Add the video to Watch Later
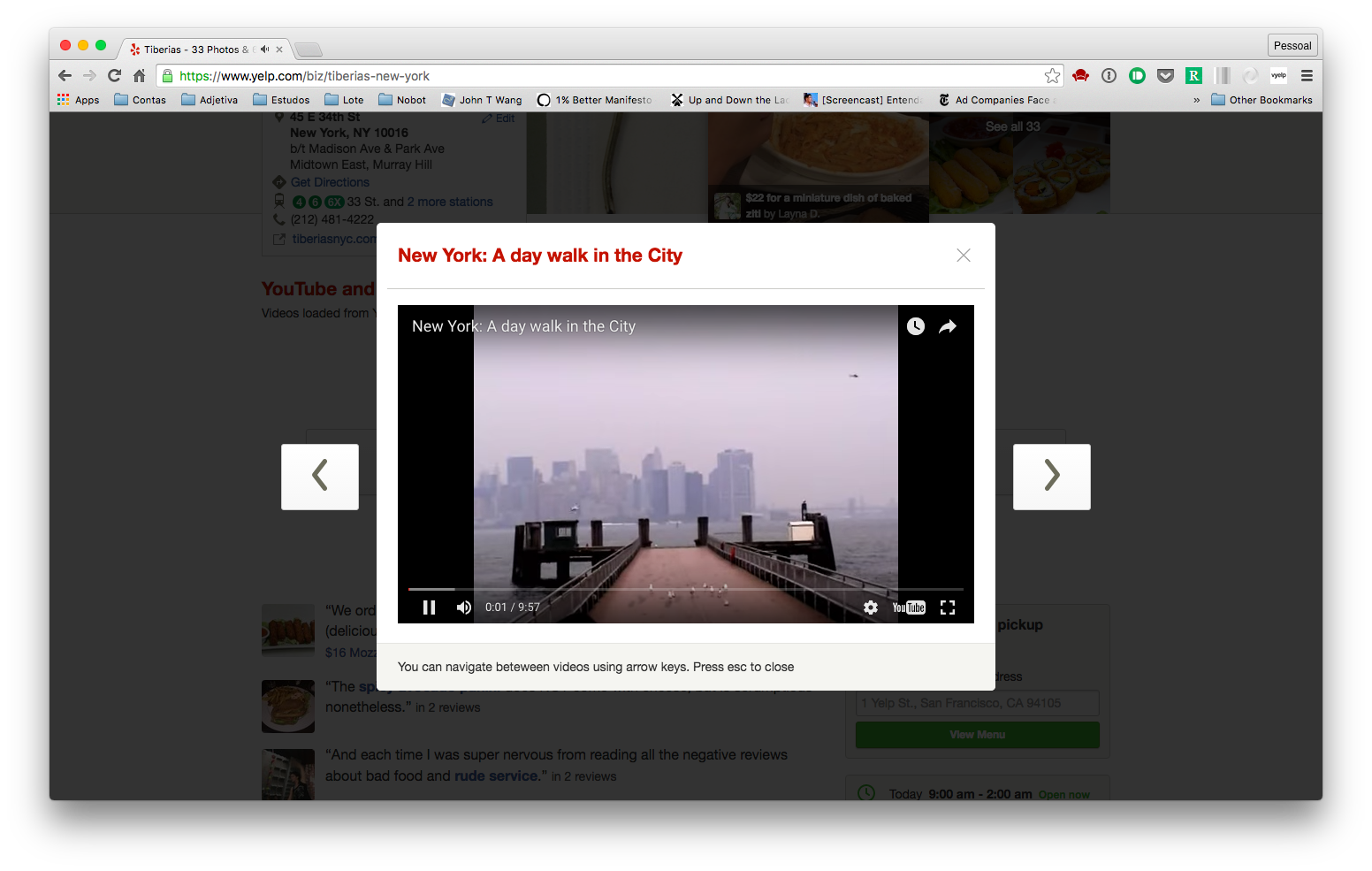 (x=916, y=326)
